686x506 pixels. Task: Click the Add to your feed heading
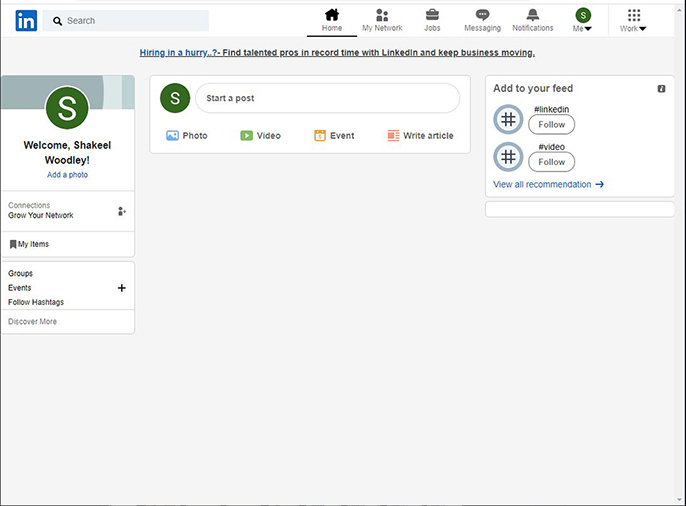[533, 88]
